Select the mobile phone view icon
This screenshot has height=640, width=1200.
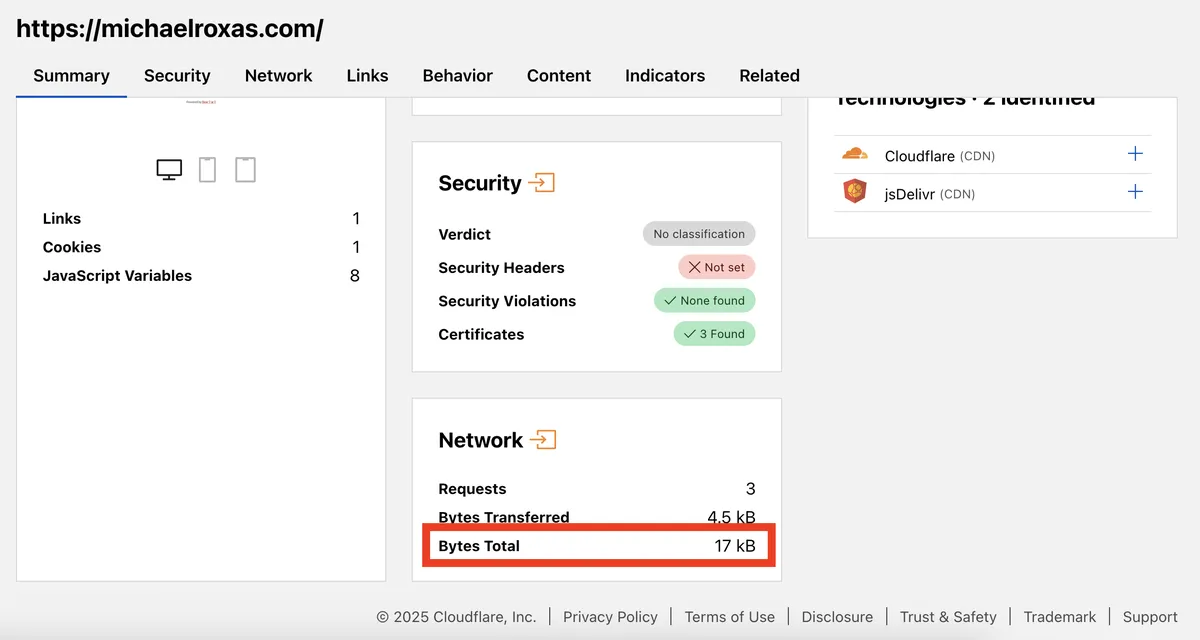(x=207, y=170)
